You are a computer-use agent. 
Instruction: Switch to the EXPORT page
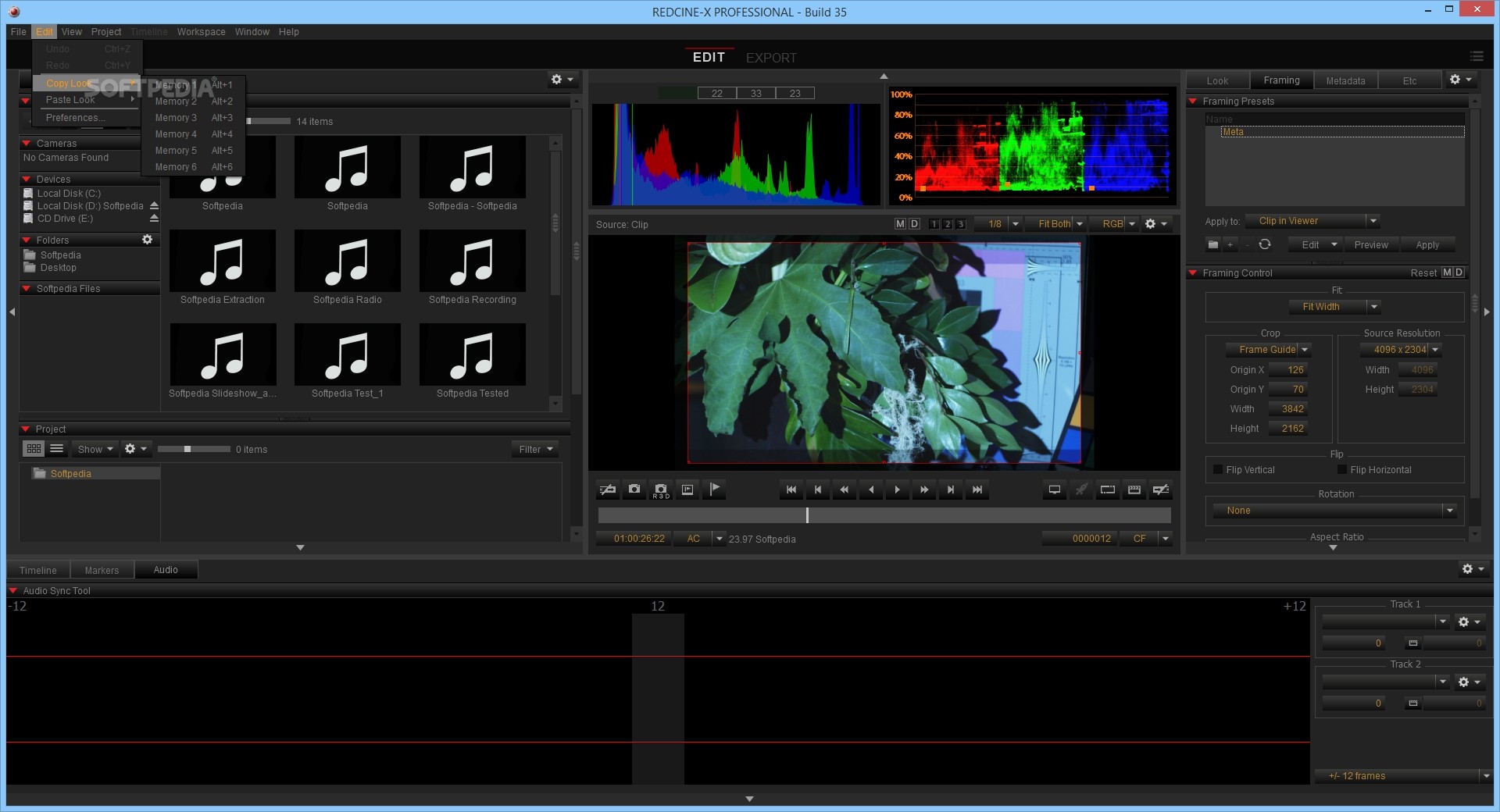click(x=771, y=58)
